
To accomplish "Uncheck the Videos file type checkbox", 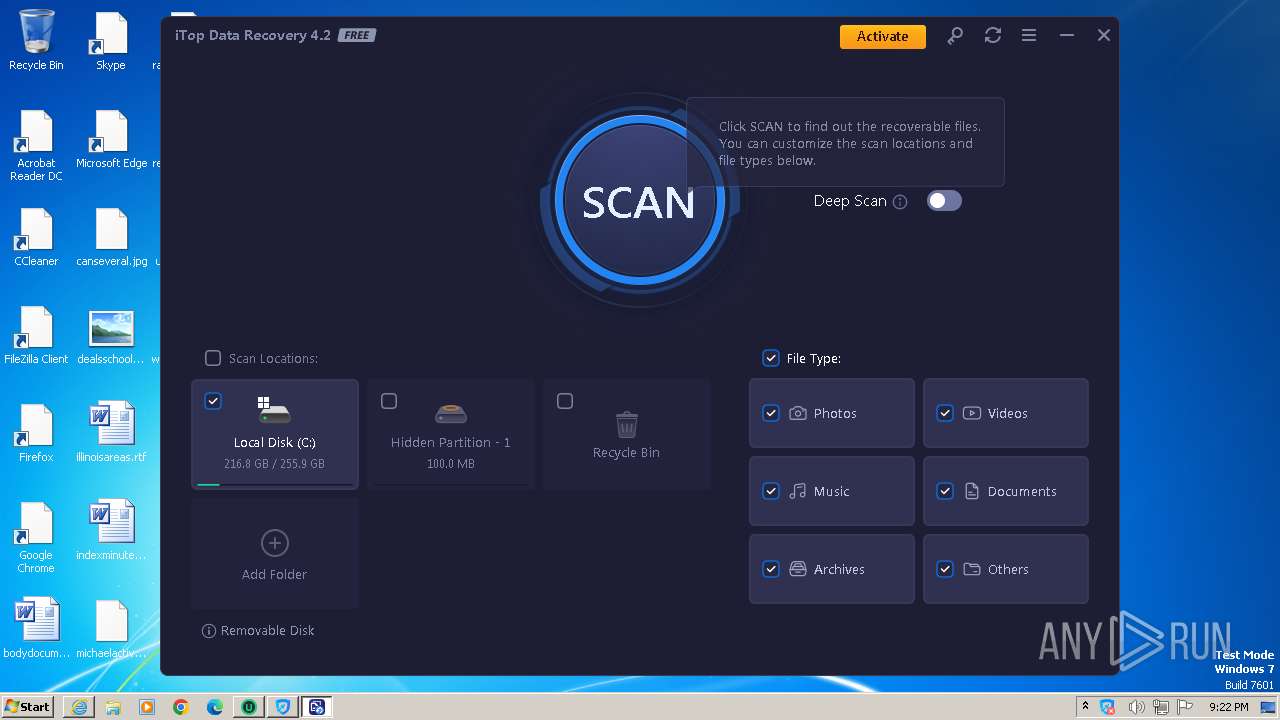I will tap(945, 413).
